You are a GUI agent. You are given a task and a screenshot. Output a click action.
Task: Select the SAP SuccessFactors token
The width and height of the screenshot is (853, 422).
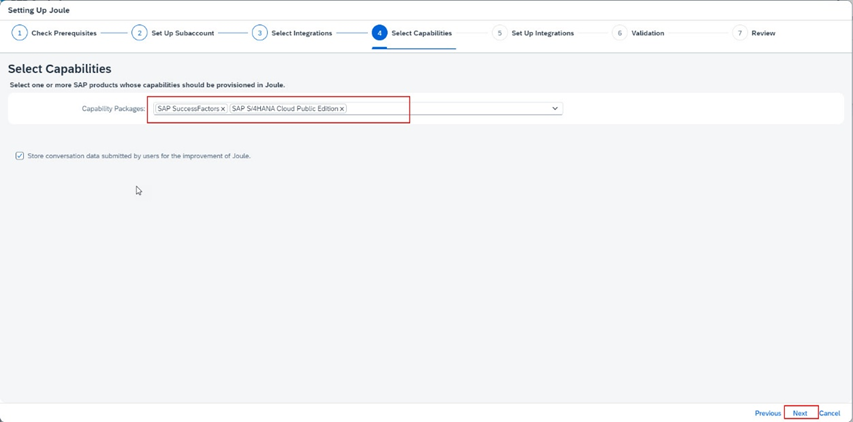point(187,109)
